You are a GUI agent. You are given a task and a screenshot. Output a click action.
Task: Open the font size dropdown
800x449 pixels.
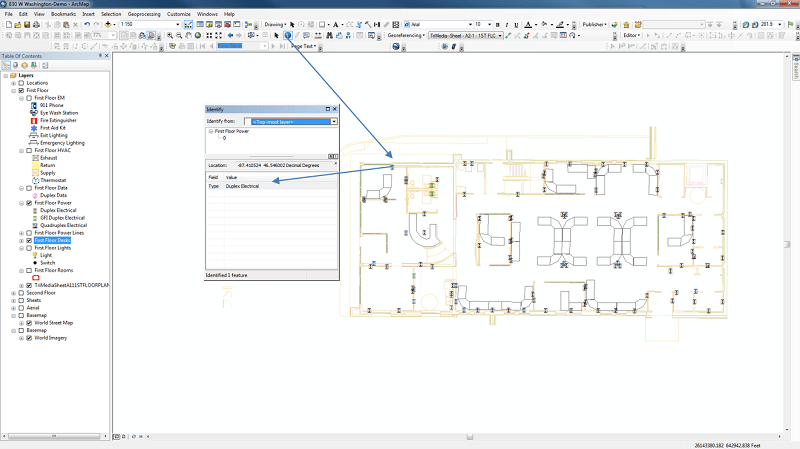pyautogui.click(x=489, y=24)
